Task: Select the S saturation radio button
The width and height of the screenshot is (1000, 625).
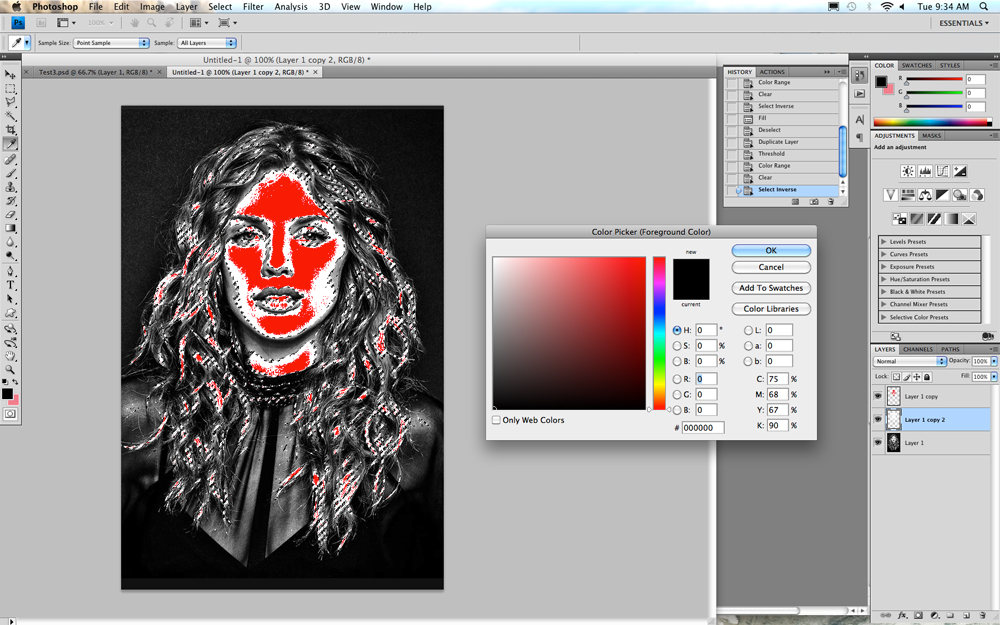Action: tap(677, 346)
